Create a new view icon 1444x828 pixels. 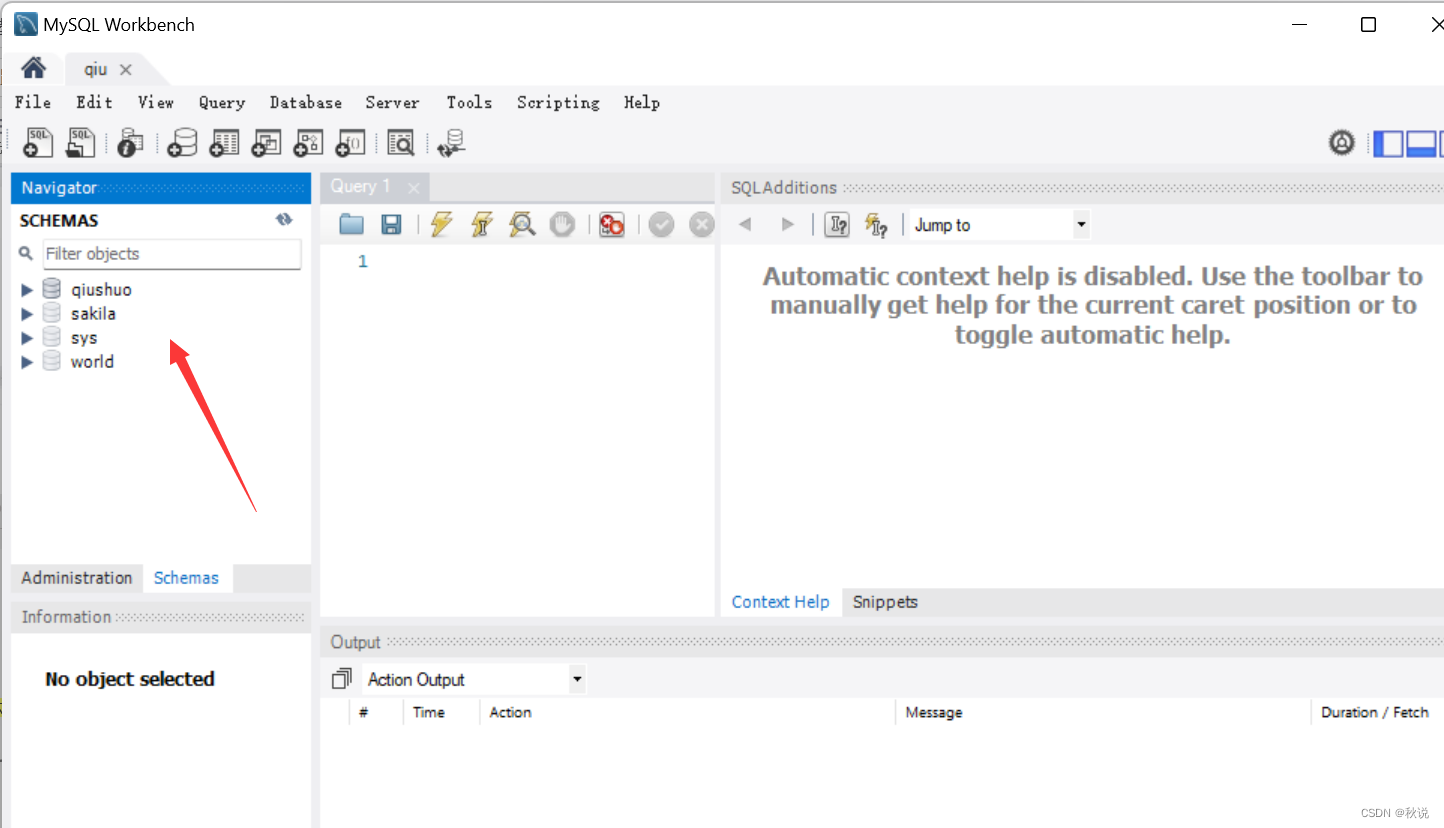[266, 142]
